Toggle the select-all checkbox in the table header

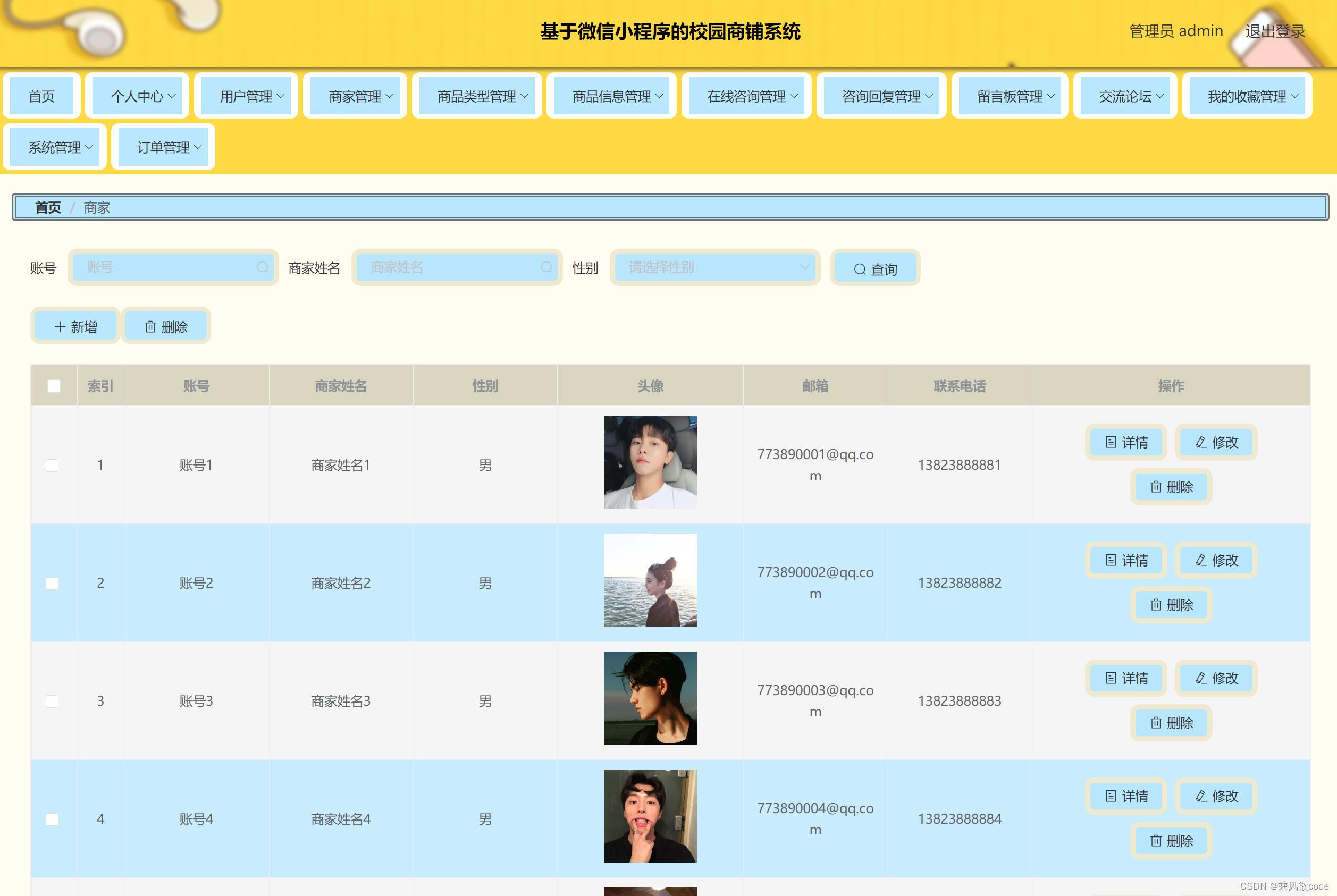click(54, 386)
